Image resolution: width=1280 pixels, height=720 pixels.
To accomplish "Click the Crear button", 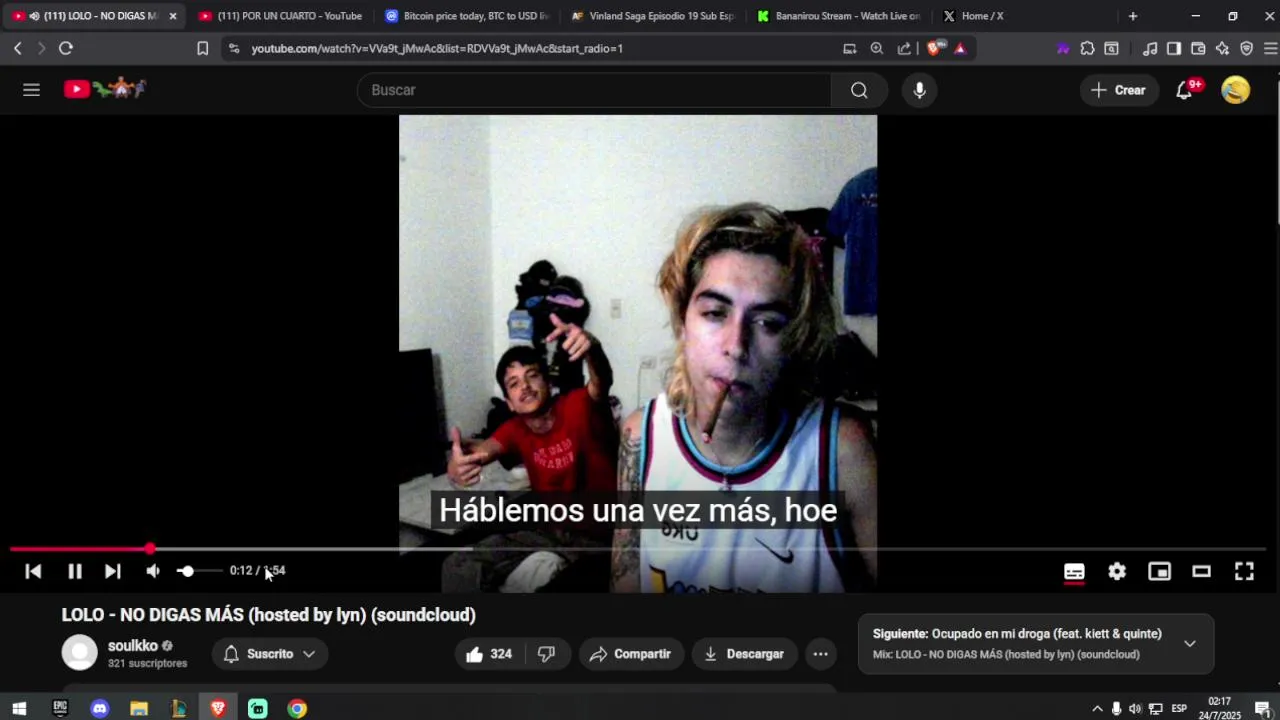I will pyautogui.click(x=1119, y=90).
